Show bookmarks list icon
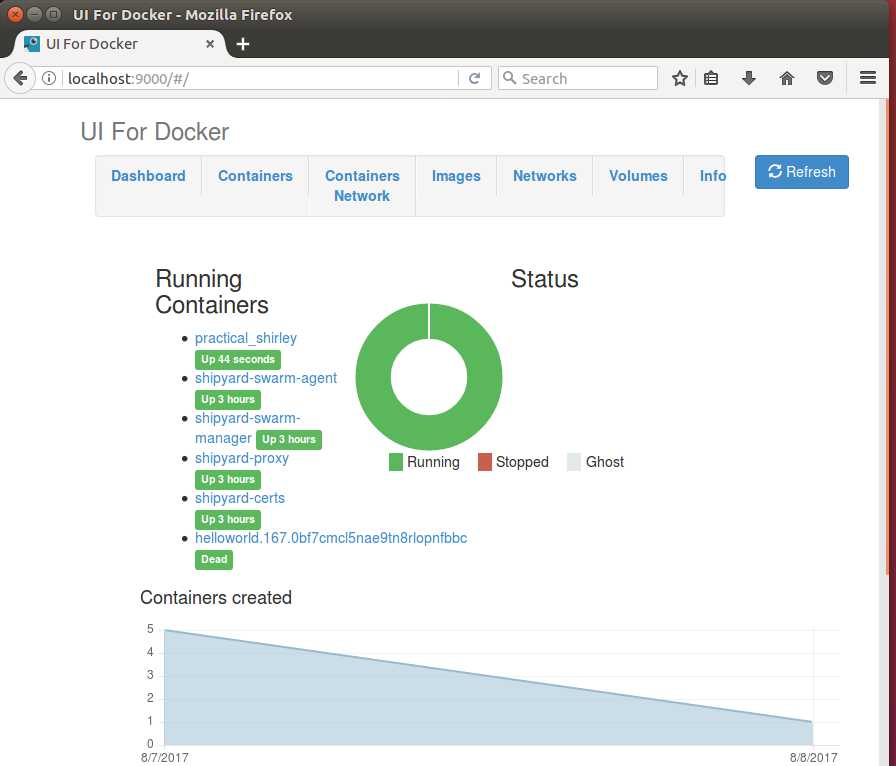 (x=711, y=78)
